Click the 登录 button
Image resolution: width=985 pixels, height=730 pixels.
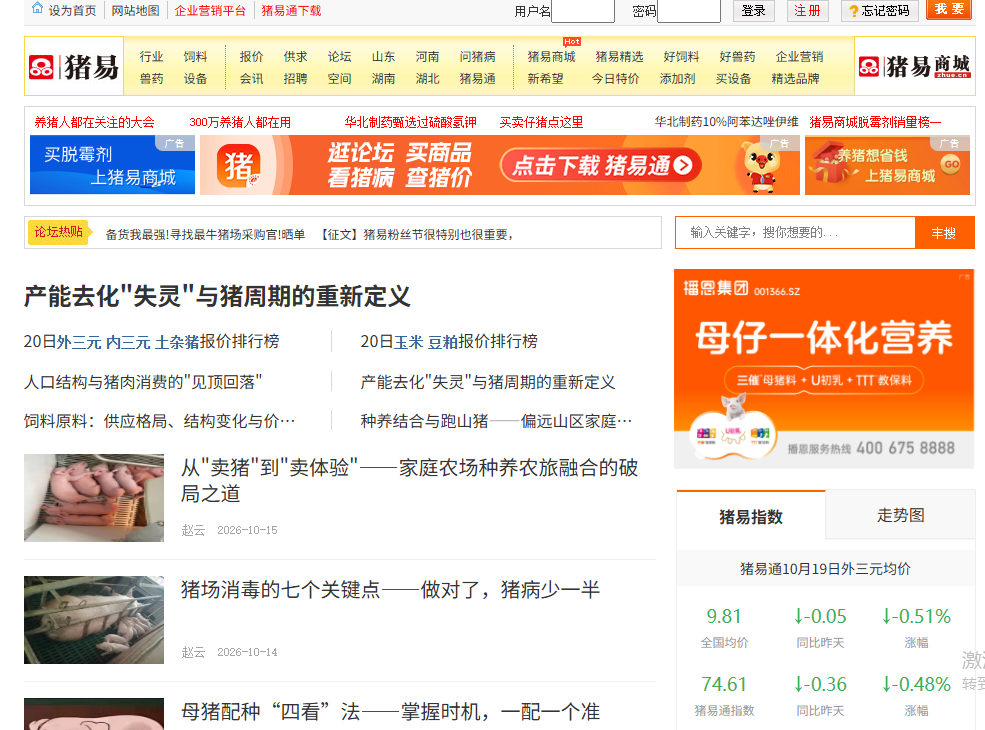(753, 11)
